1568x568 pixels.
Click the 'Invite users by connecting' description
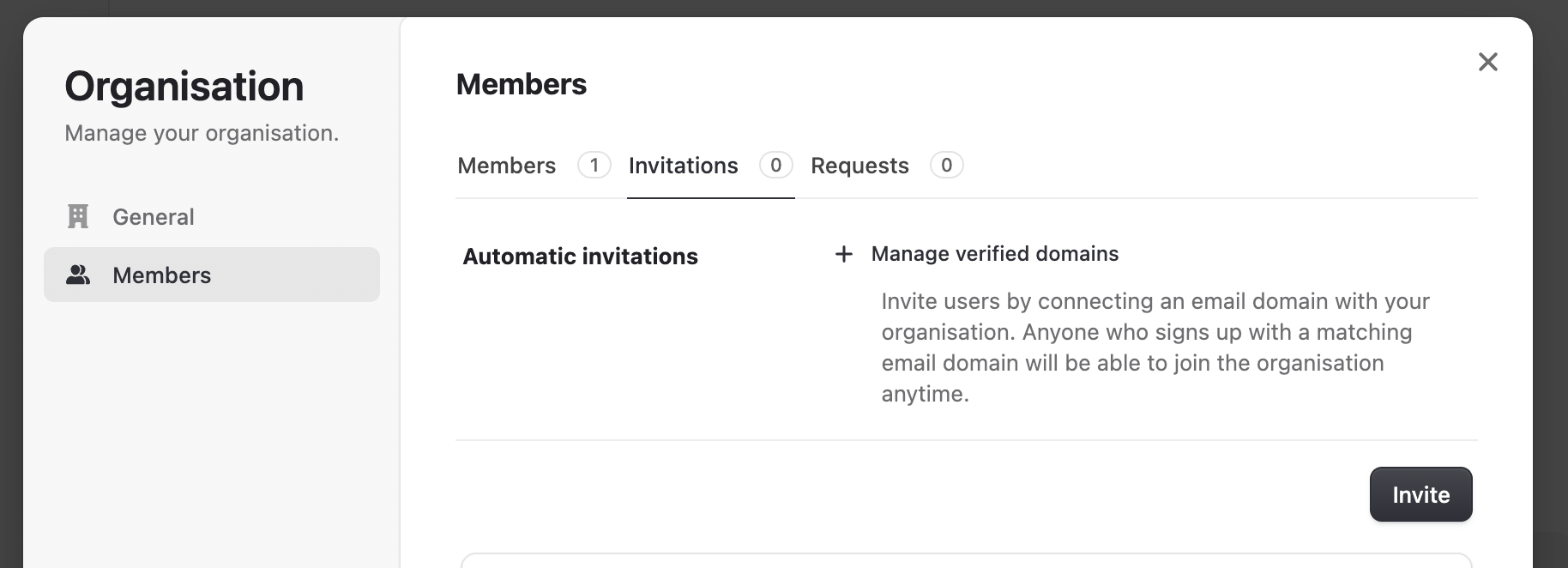coord(1155,347)
